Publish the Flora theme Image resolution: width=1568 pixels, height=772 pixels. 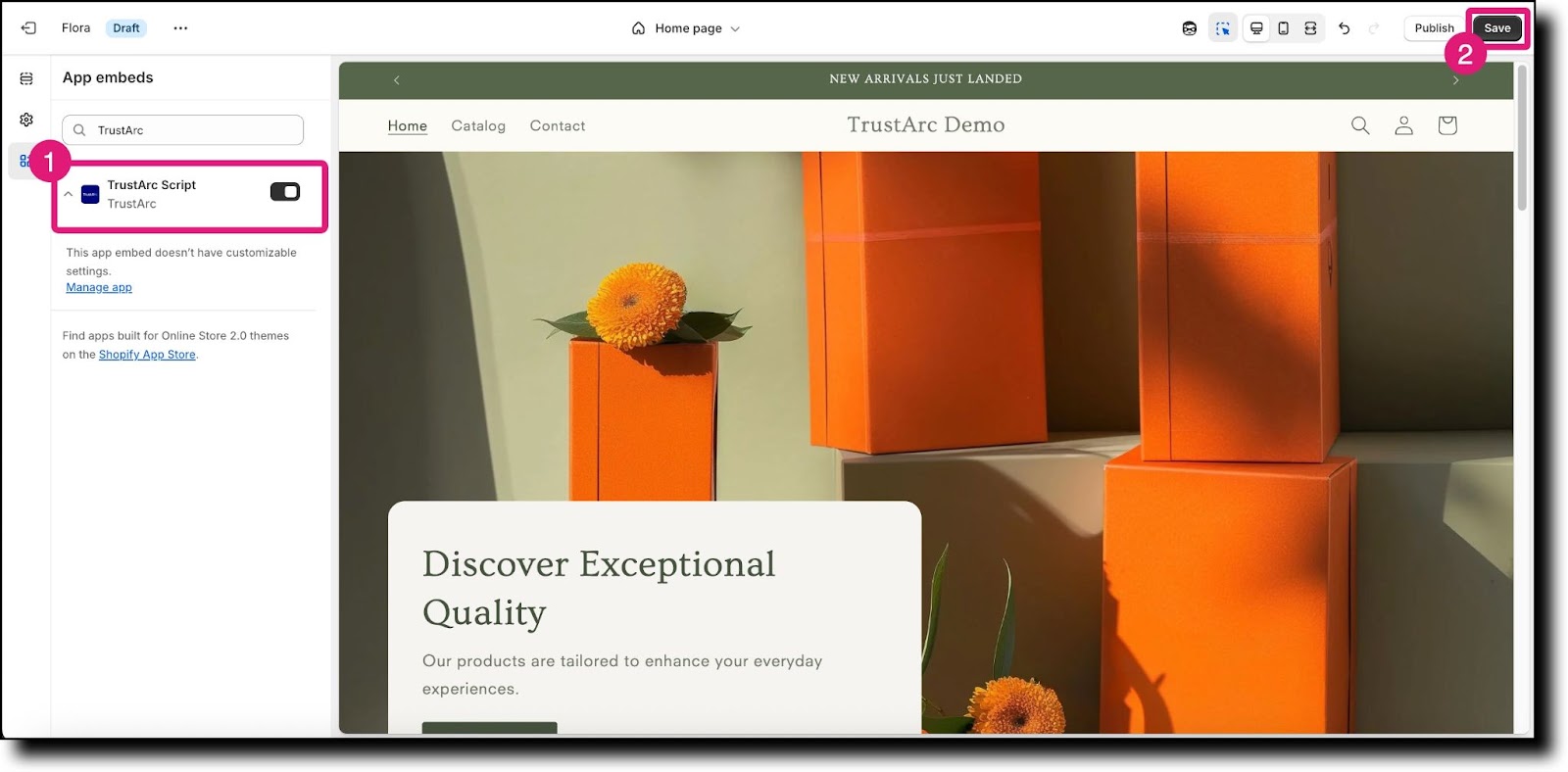tap(1434, 28)
